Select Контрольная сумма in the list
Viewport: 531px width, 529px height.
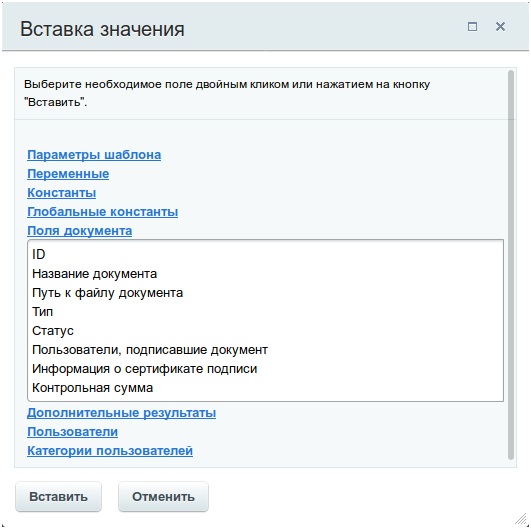coord(266,387)
